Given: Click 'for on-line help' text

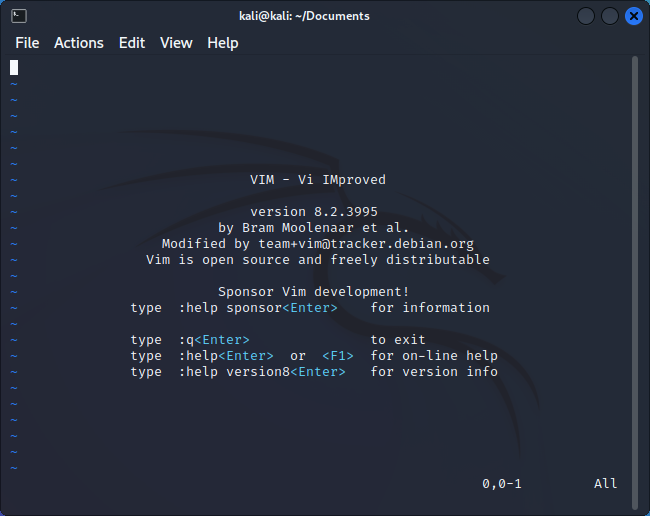Looking at the screenshot, I should (x=434, y=356).
